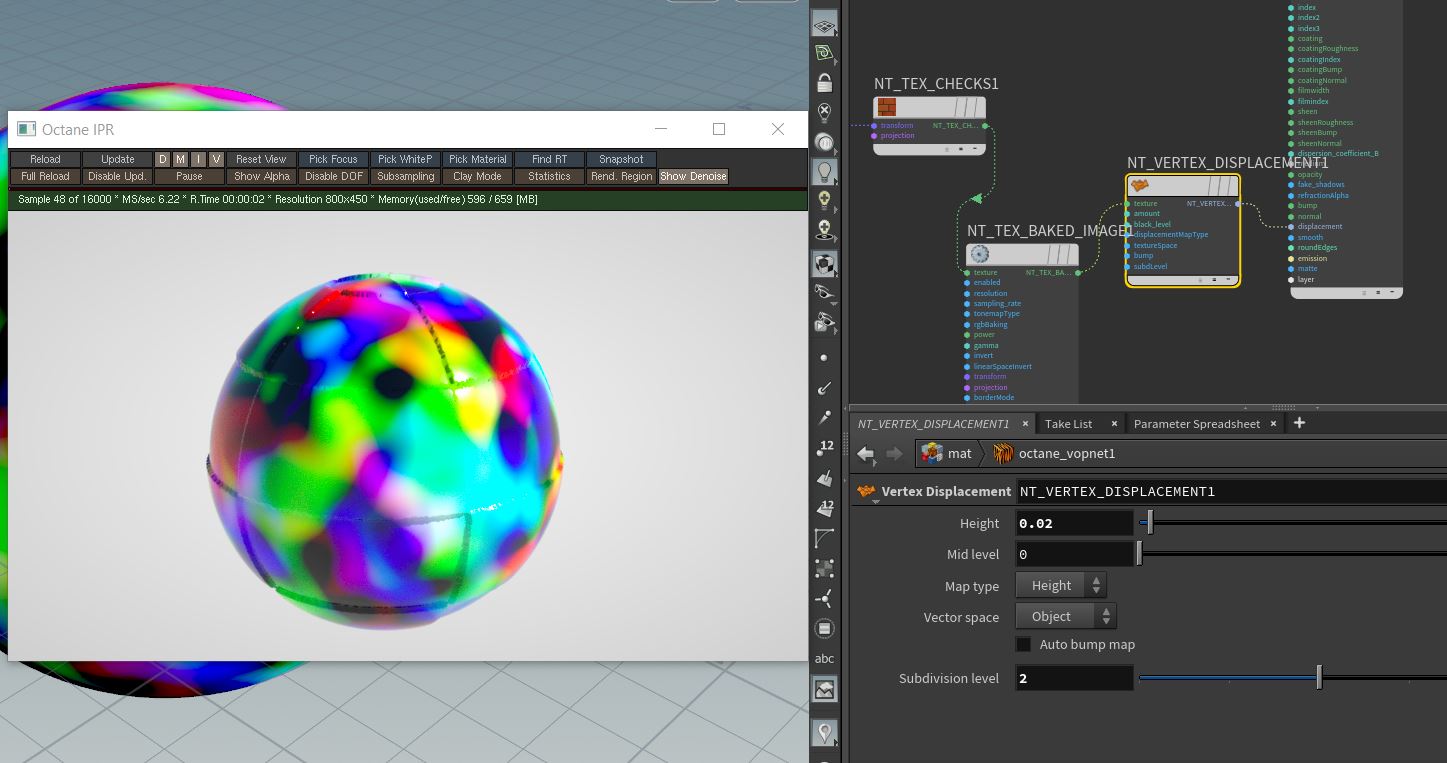Select the NT_VERTEX_DISPLACEMENT1 parameter tab
The width and height of the screenshot is (1447, 763).
[934, 424]
